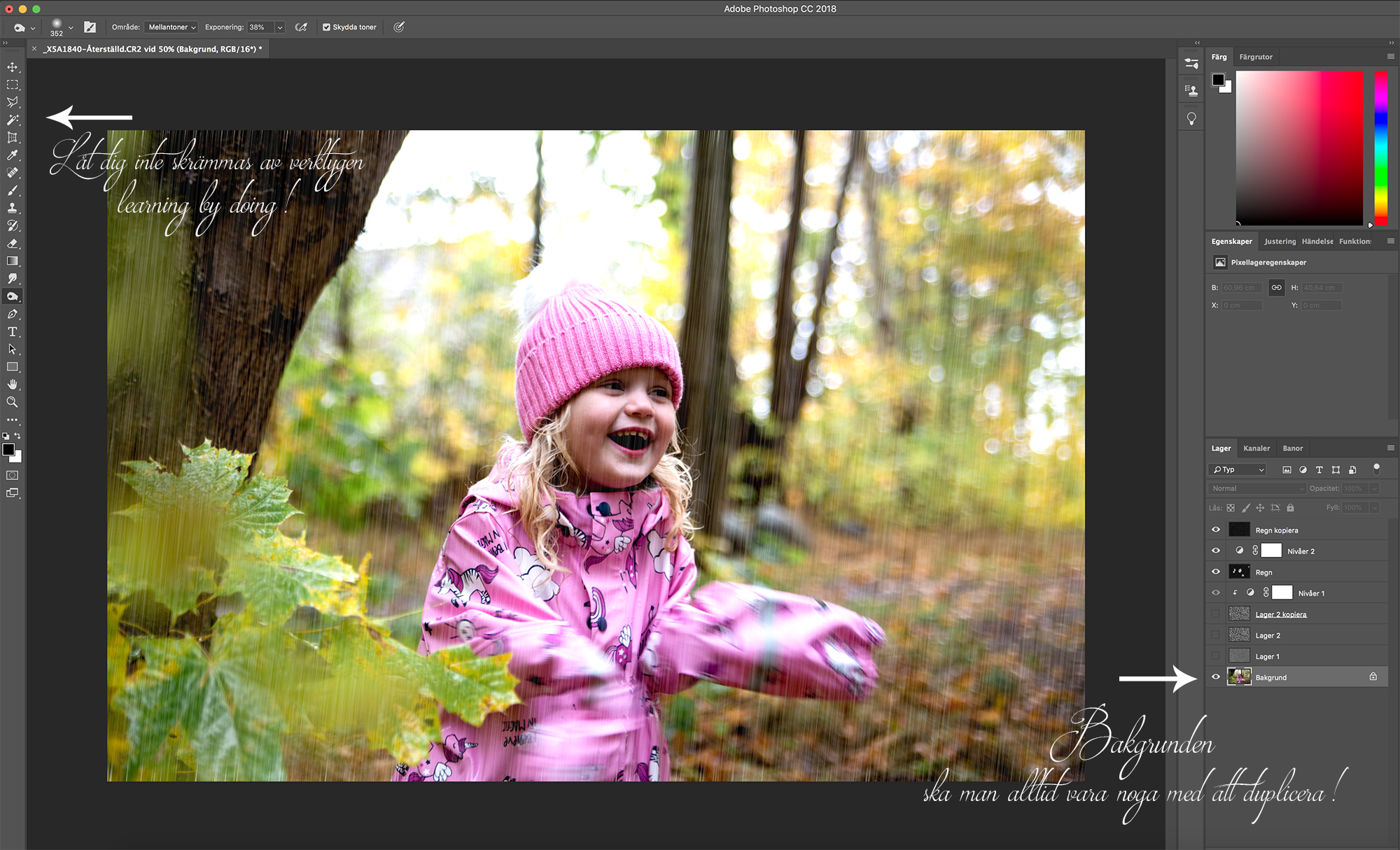Select the Crop tool
The height and width of the screenshot is (850, 1400).
pos(13,138)
